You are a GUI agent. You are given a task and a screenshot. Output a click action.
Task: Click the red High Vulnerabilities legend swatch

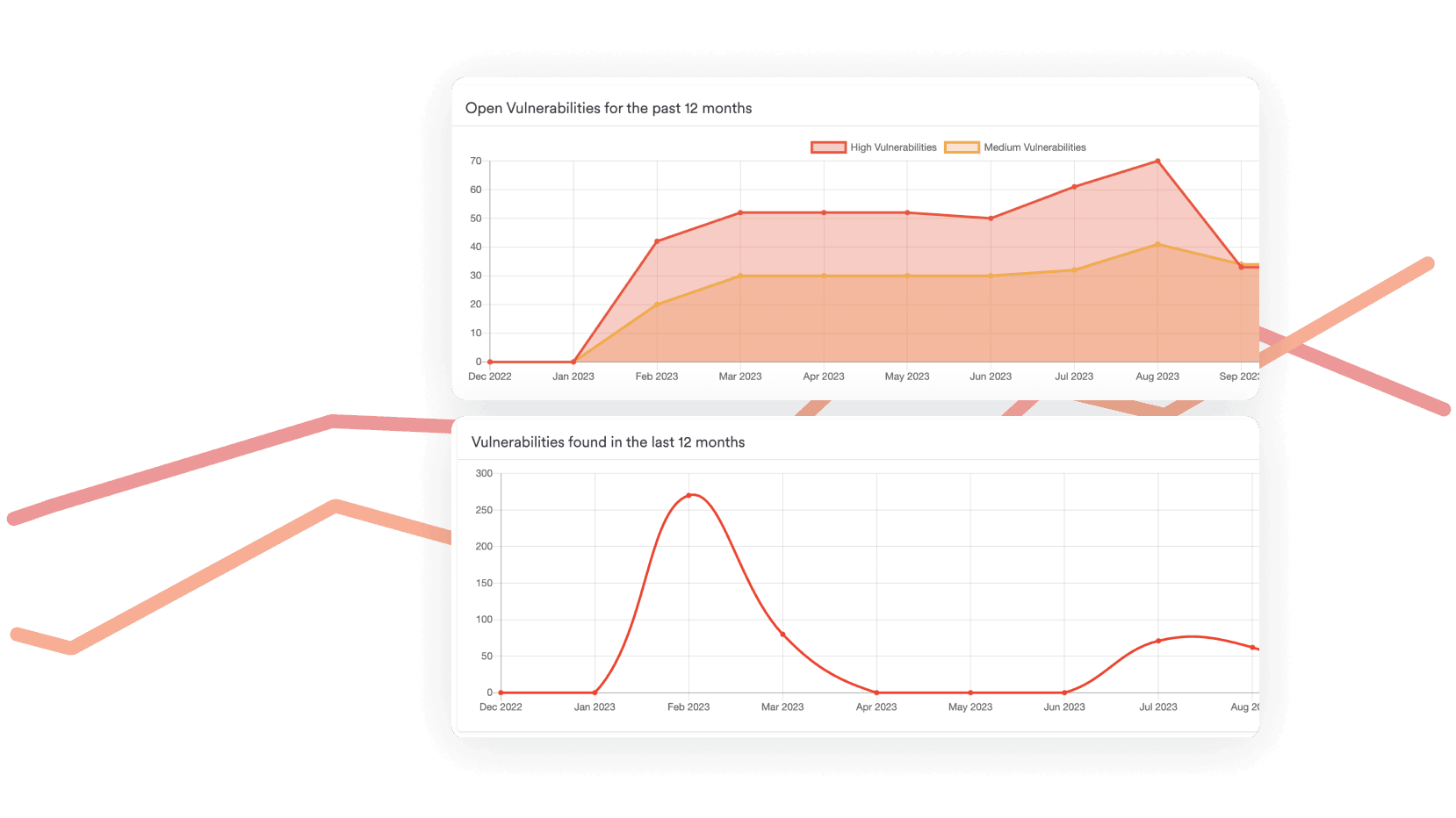(x=828, y=147)
